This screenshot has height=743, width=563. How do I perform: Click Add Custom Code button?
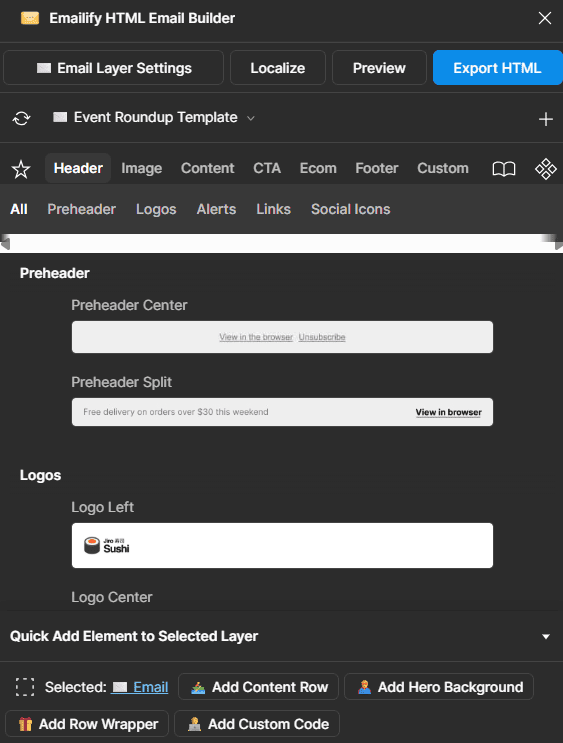click(x=257, y=724)
